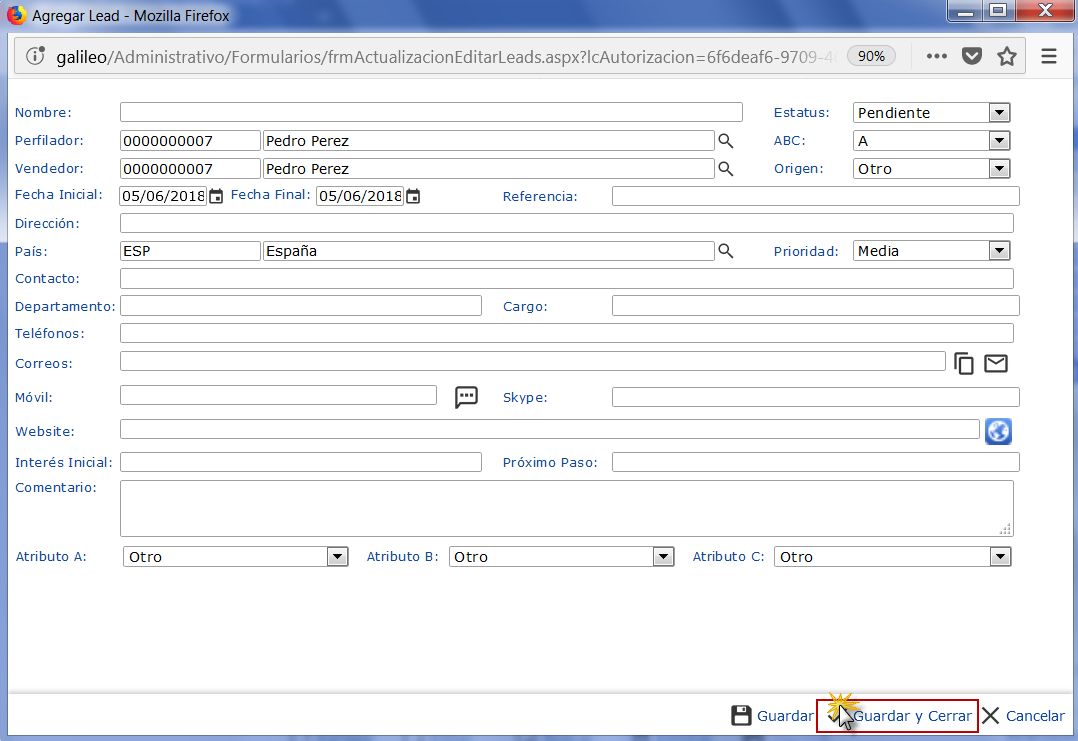Focus the Website input field

pyautogui.click(x=549, y=429)
